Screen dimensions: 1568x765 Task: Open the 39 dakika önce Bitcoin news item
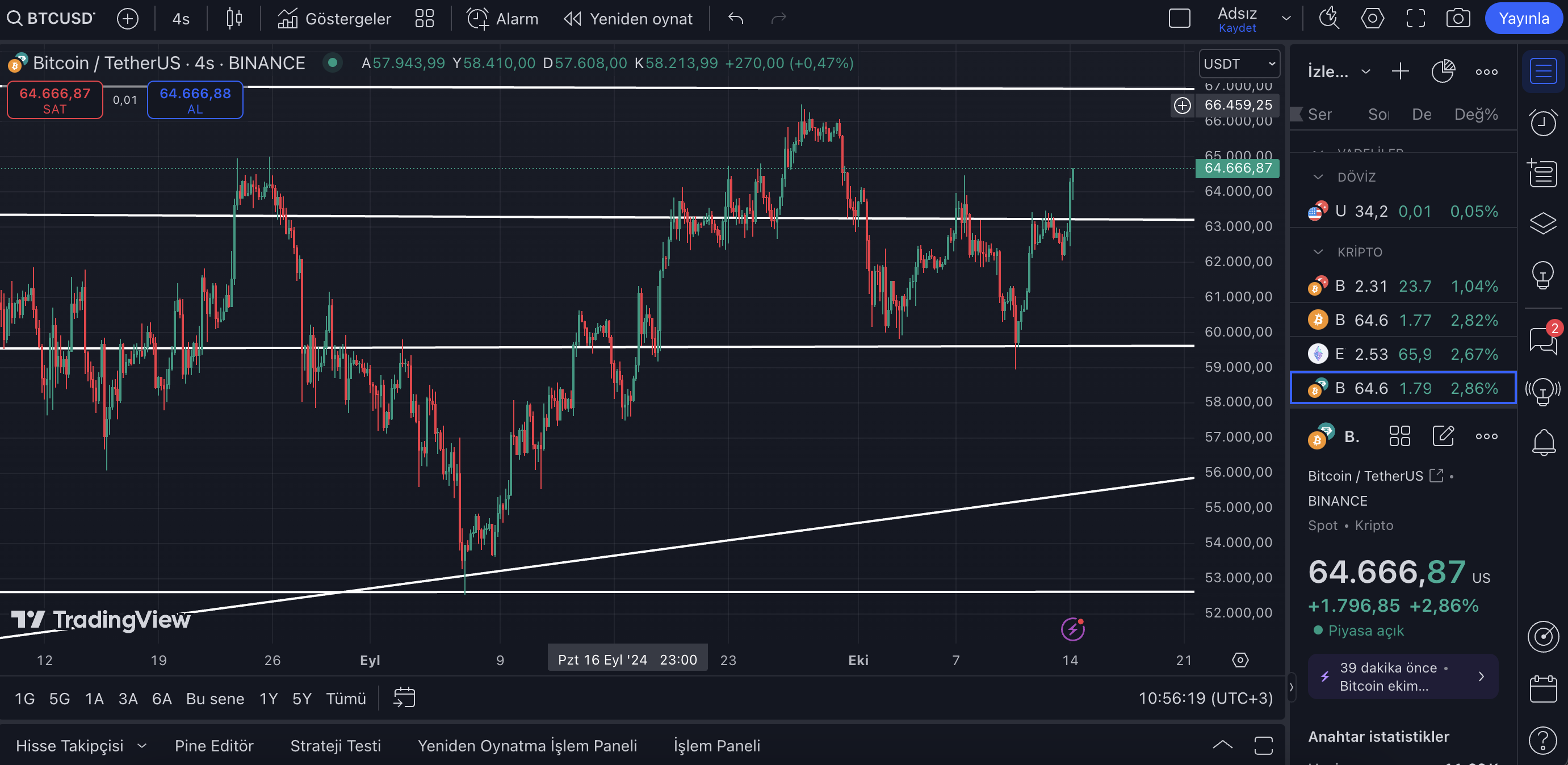point(1402,676)
